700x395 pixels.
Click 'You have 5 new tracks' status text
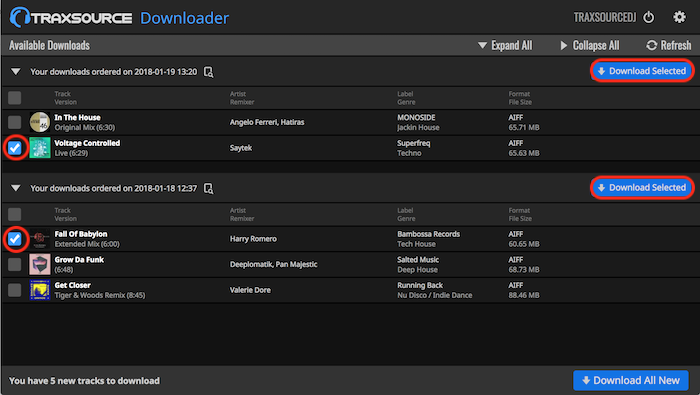point(84,381)
